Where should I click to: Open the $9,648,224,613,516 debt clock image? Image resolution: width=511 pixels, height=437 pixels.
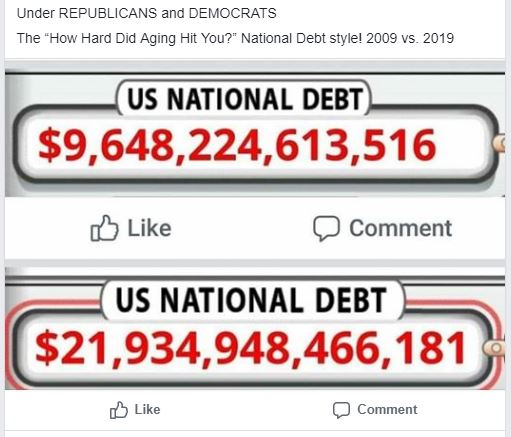click(255, 133)
